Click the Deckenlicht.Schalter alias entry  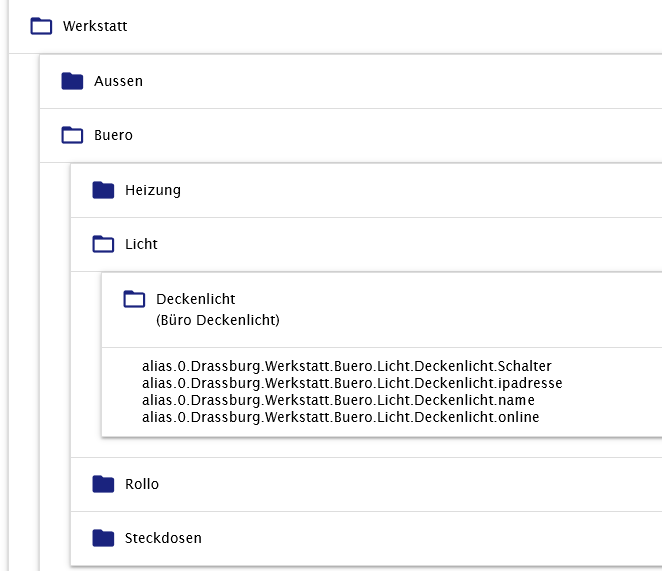tap(347, 366)
